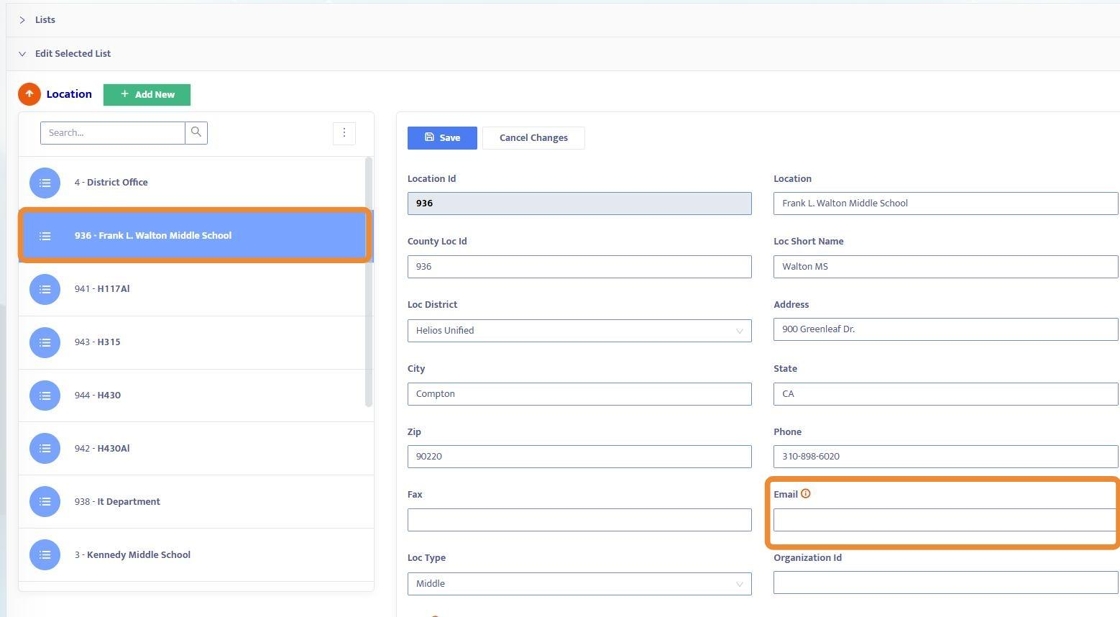Open the Loc Type dropdown
The image size is (1120, 617).
(x=579, y=584)
